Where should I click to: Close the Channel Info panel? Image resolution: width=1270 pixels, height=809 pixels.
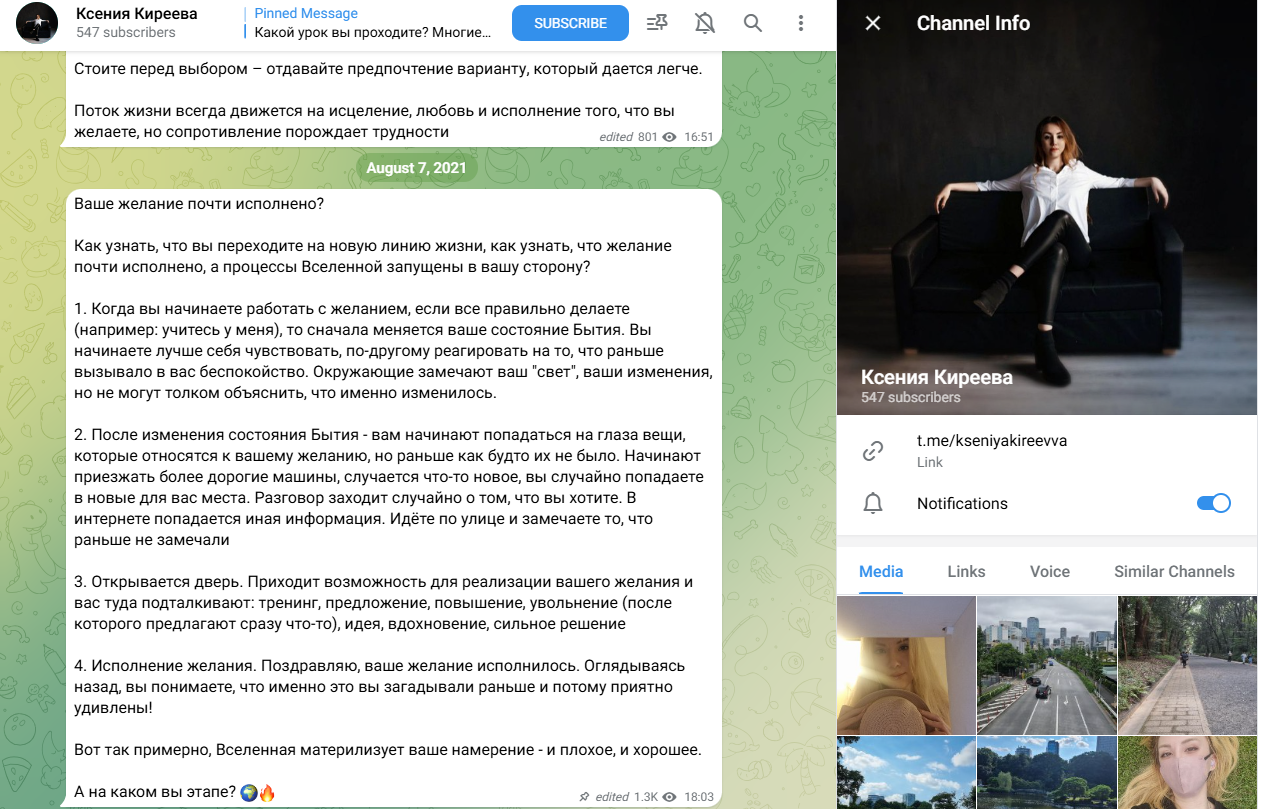(873, 23)
